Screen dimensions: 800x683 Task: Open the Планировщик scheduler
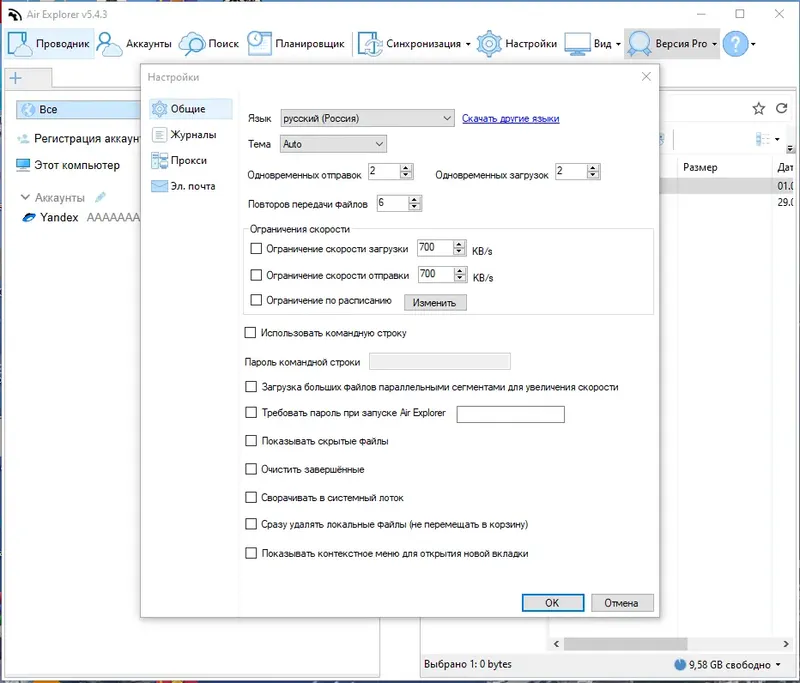[296, 44]
